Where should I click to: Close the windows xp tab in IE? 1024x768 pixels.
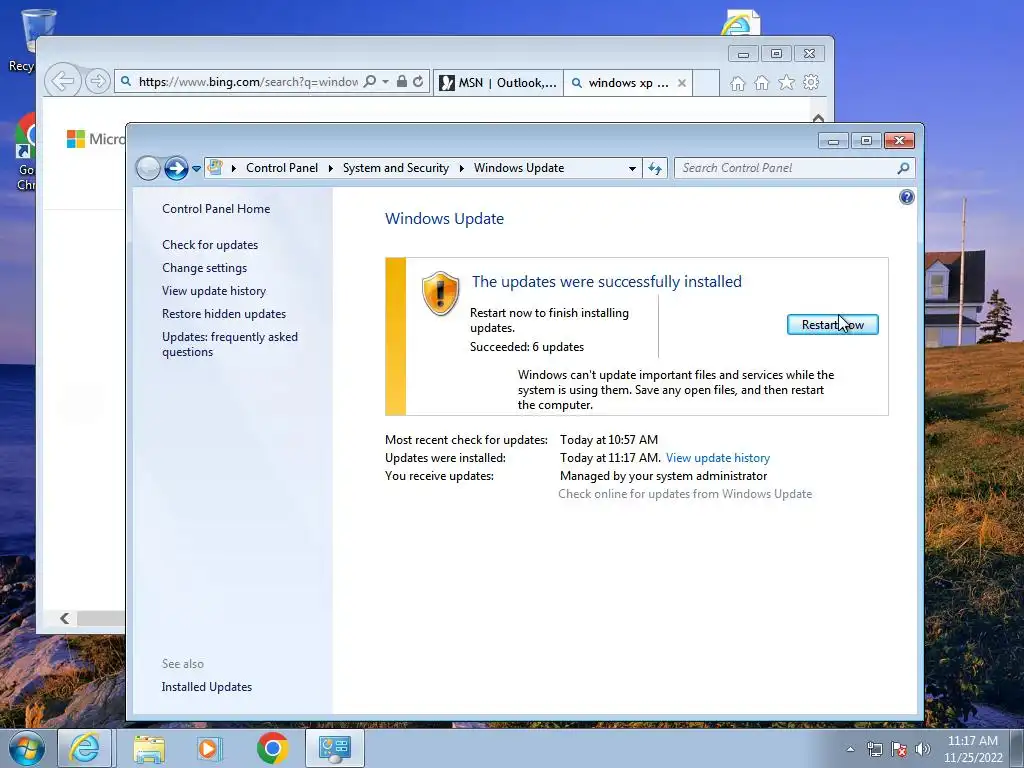pyautogui.click(x=682, y=83)
